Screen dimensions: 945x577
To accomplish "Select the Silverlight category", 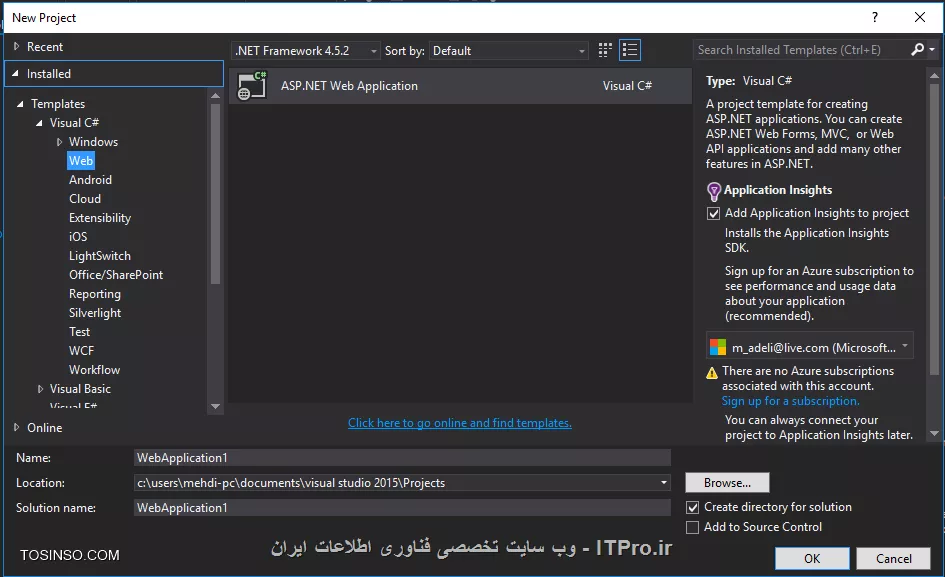I will coord(95,312).
